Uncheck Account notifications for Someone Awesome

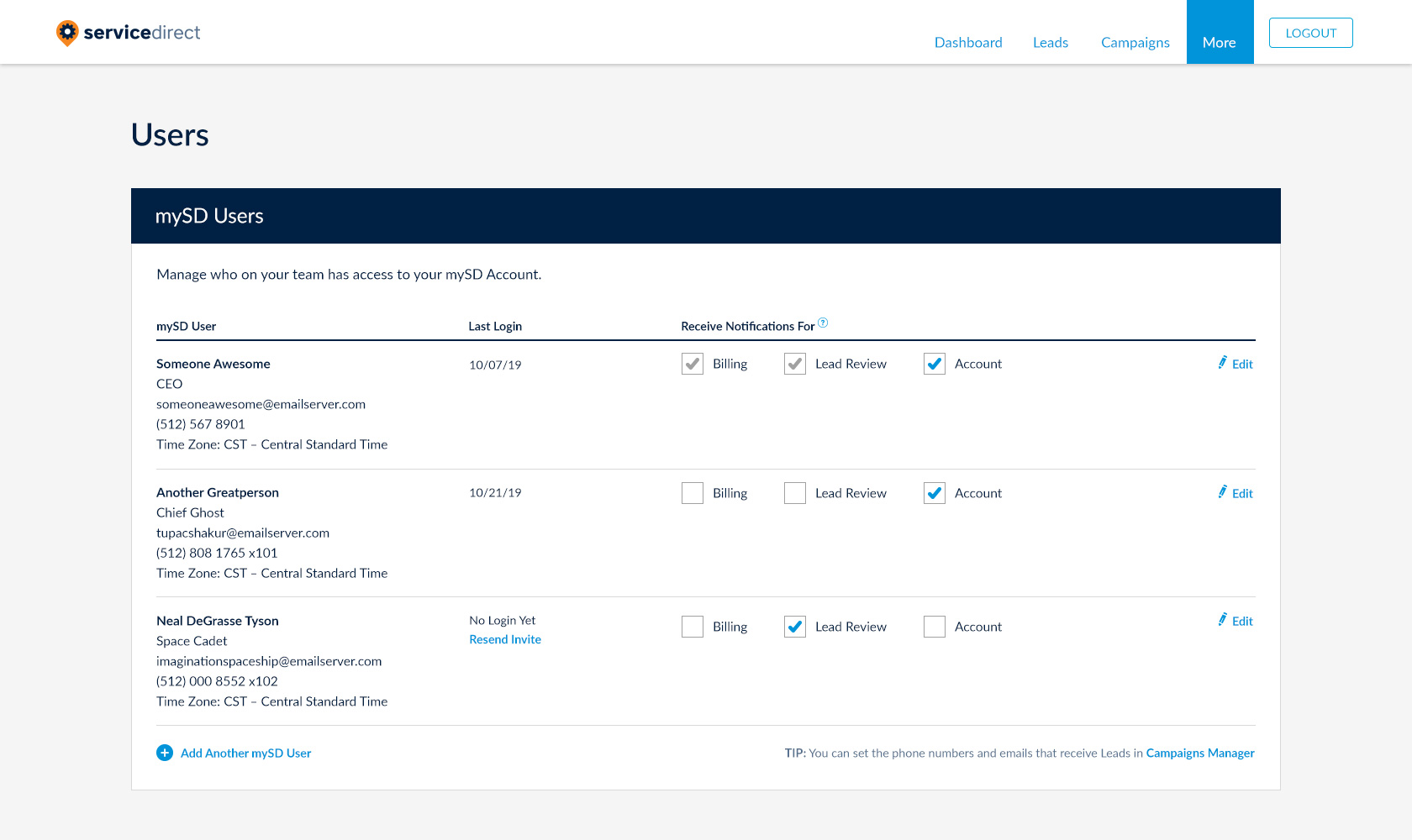(935, 364)
